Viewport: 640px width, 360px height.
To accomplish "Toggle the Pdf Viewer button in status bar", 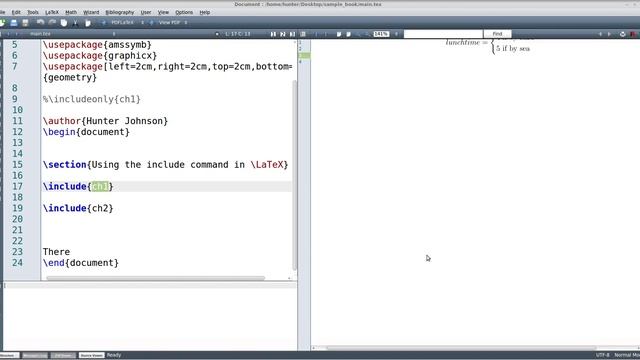I will [x=63, y=356].
